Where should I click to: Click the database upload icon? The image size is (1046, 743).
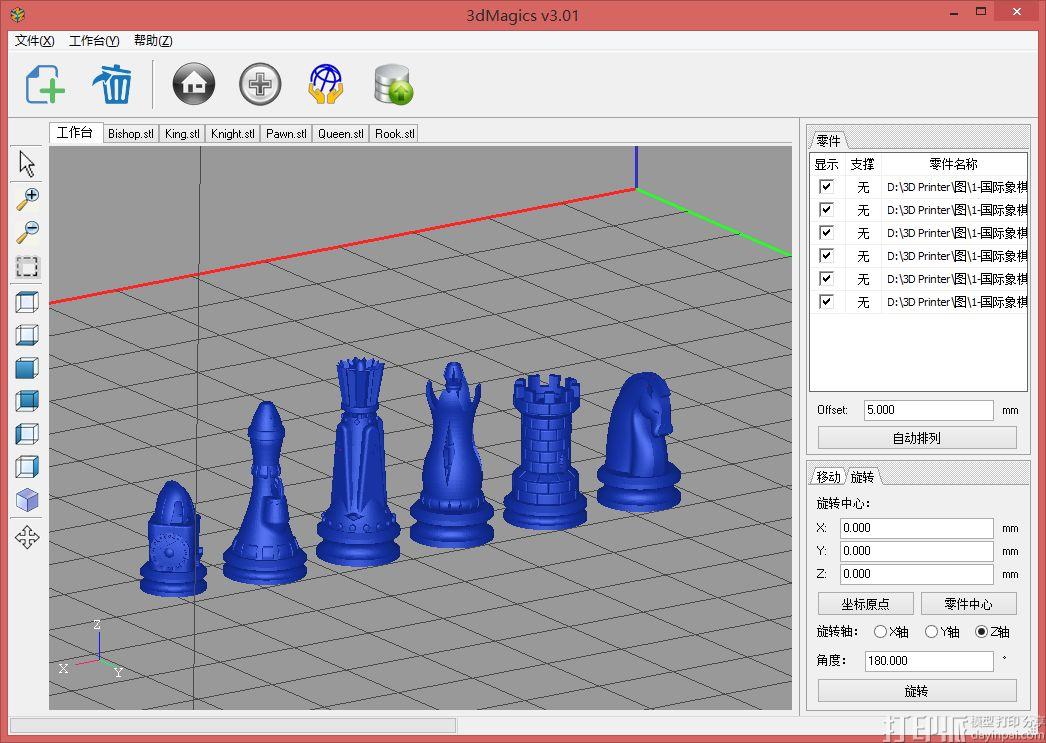point(394,84)
